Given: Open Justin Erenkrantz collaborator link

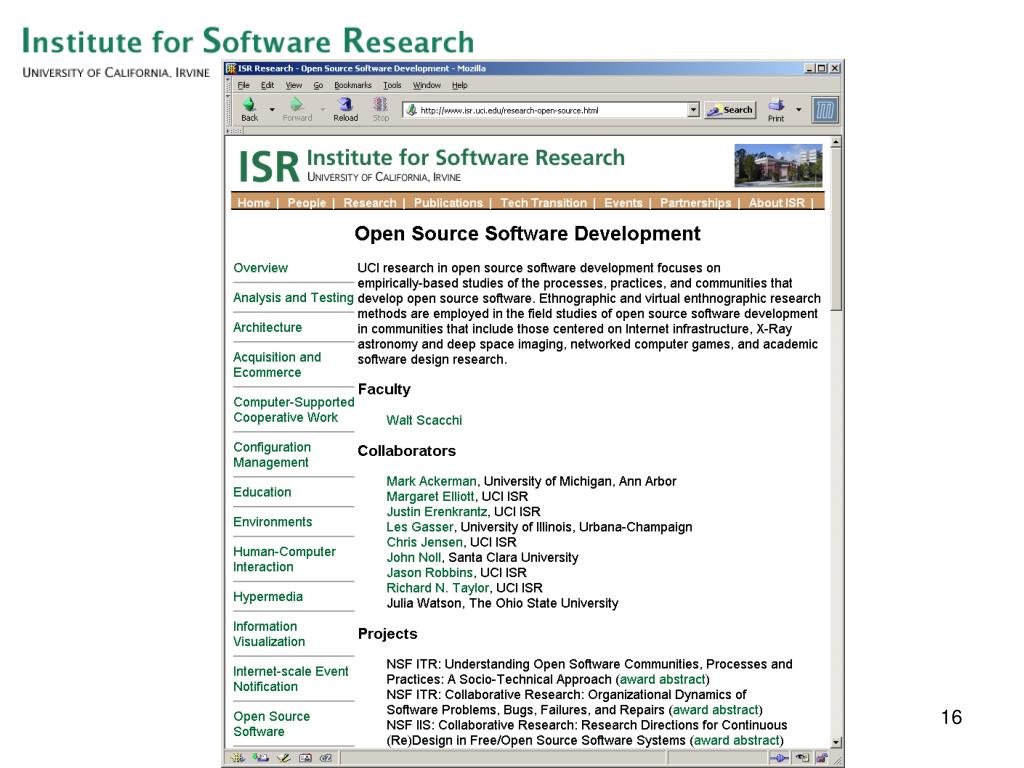Looking at the screenshot, I should (x=436, y=511).
